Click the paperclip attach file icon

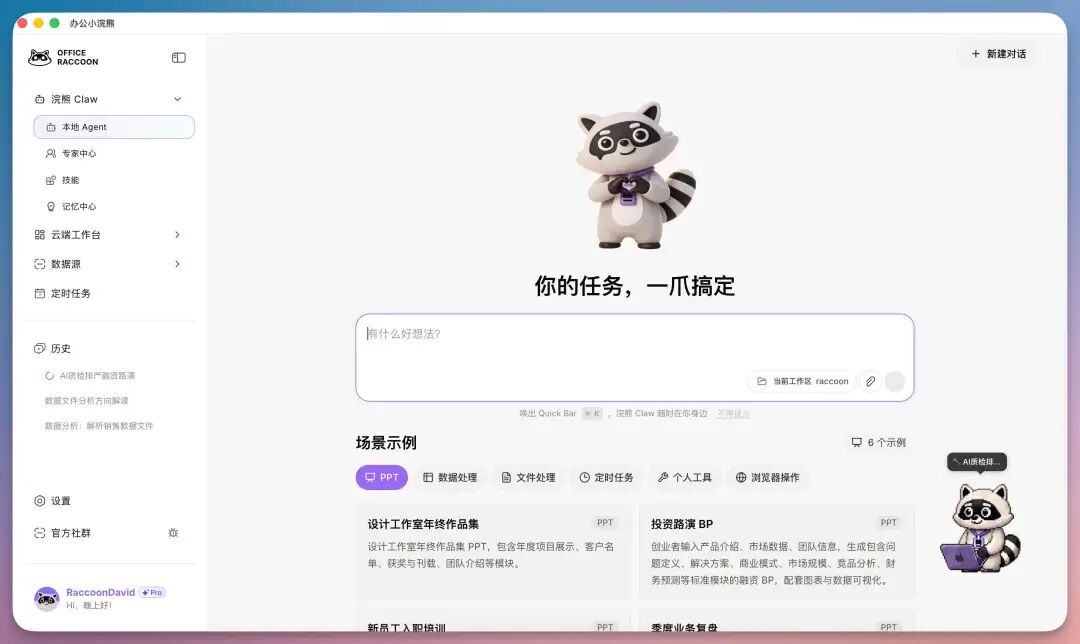coord(871,381)
